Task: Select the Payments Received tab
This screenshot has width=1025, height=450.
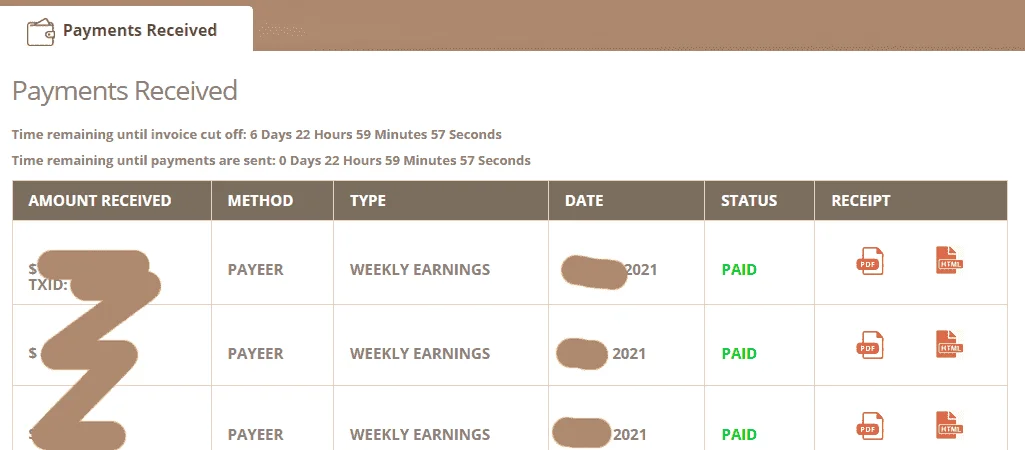Action: click(x=126, y=29)
